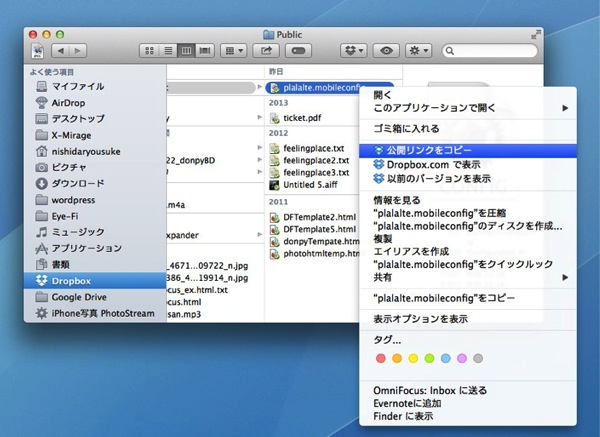Select ticket.pdf file

(302, 118)
